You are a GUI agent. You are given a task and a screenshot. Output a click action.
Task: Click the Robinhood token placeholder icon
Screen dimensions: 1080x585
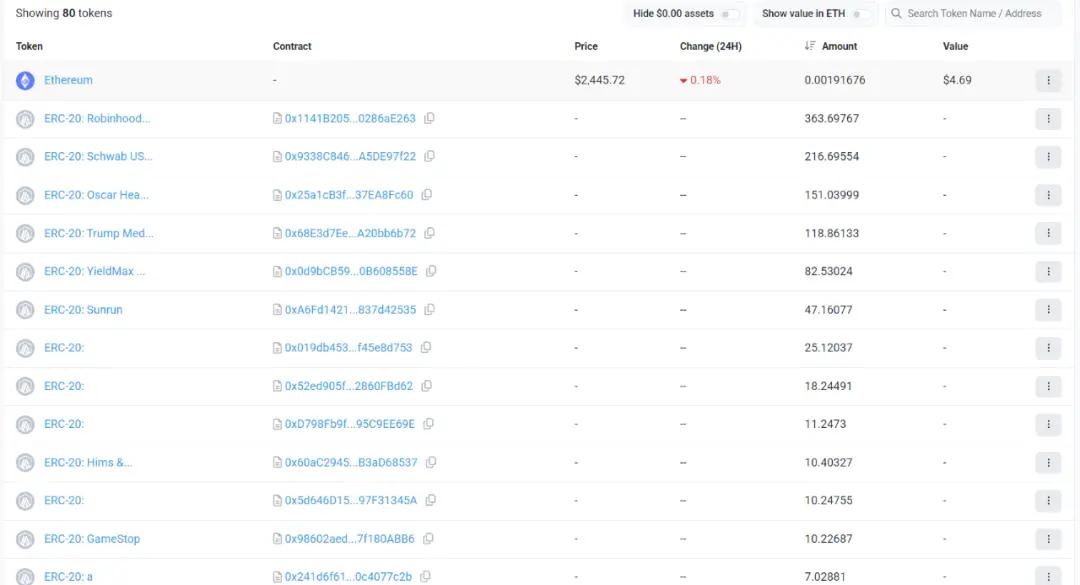25,119
